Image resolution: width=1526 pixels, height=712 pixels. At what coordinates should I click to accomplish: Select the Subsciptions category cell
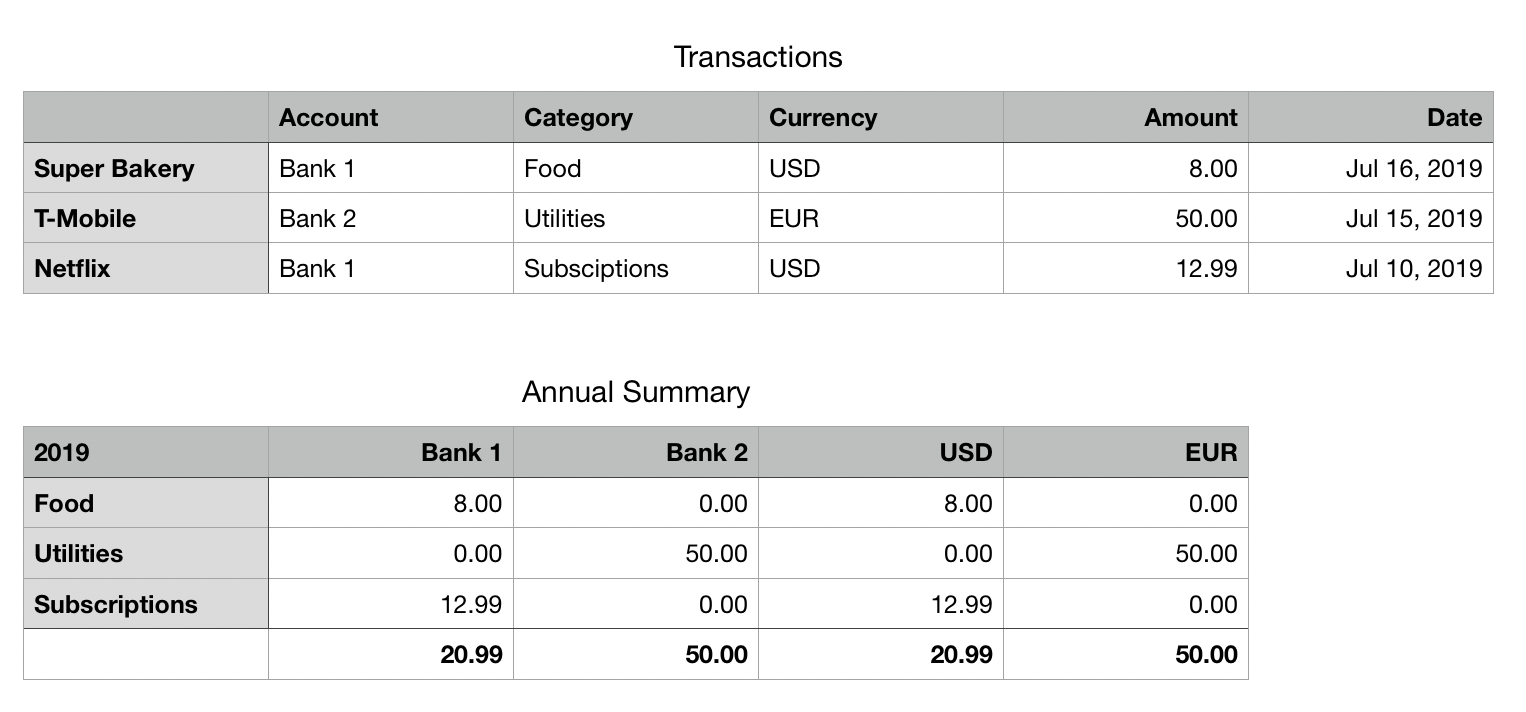(636, 268)
